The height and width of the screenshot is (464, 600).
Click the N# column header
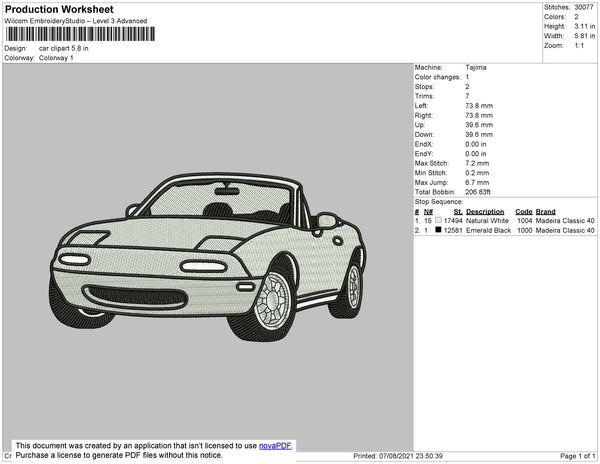[428, 211]
